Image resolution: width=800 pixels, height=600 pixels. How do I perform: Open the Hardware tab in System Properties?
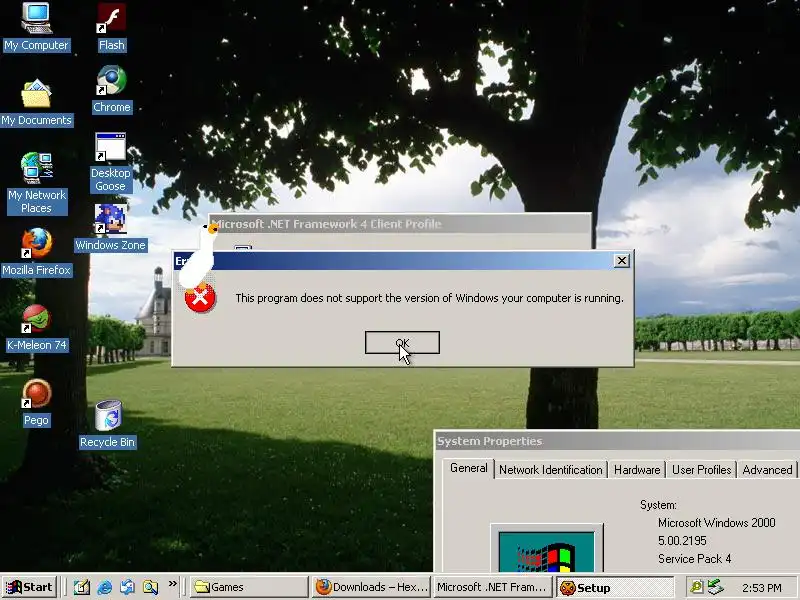(x=637, y=469)
